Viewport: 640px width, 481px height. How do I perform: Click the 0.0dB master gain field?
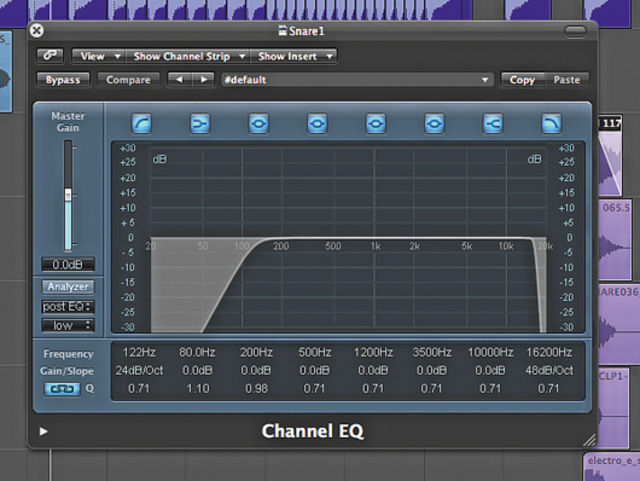(68, 265)
